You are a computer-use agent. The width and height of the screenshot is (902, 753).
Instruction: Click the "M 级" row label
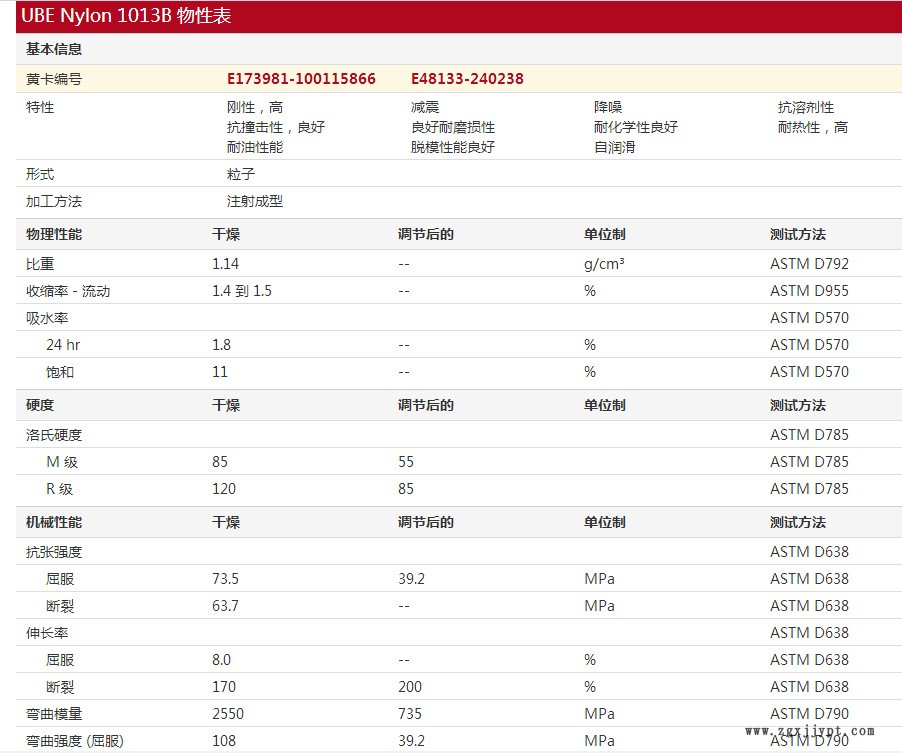tap(62, 462)
